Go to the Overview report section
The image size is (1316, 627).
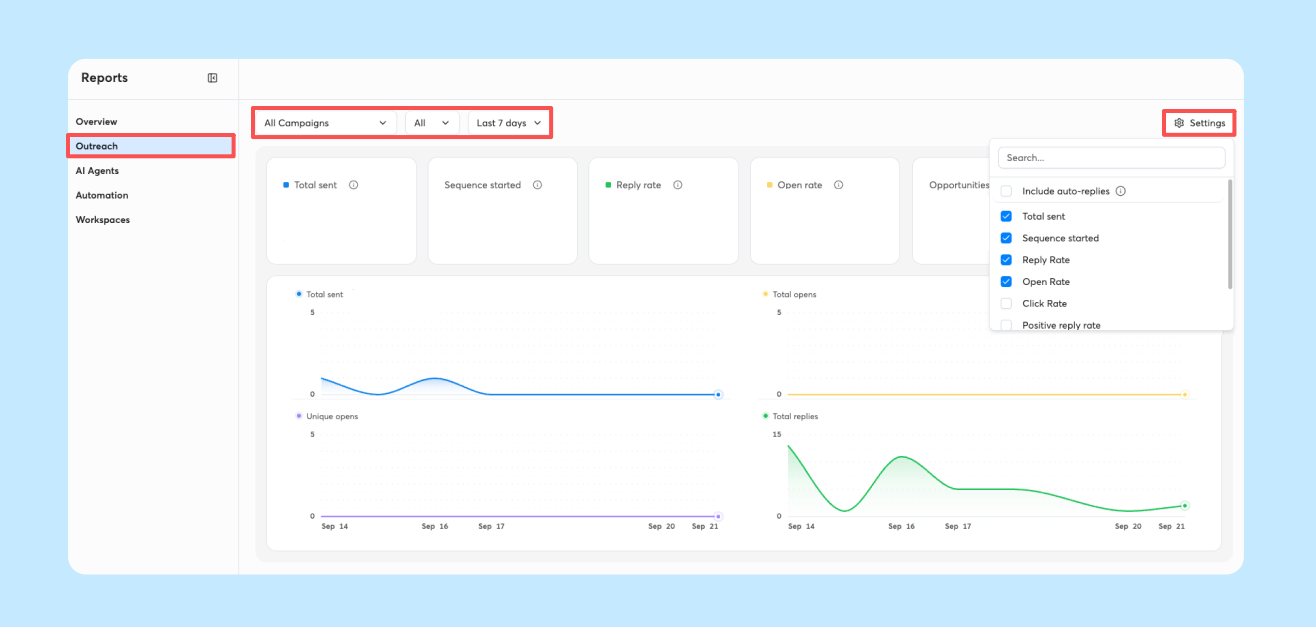[x=96, y=122]
